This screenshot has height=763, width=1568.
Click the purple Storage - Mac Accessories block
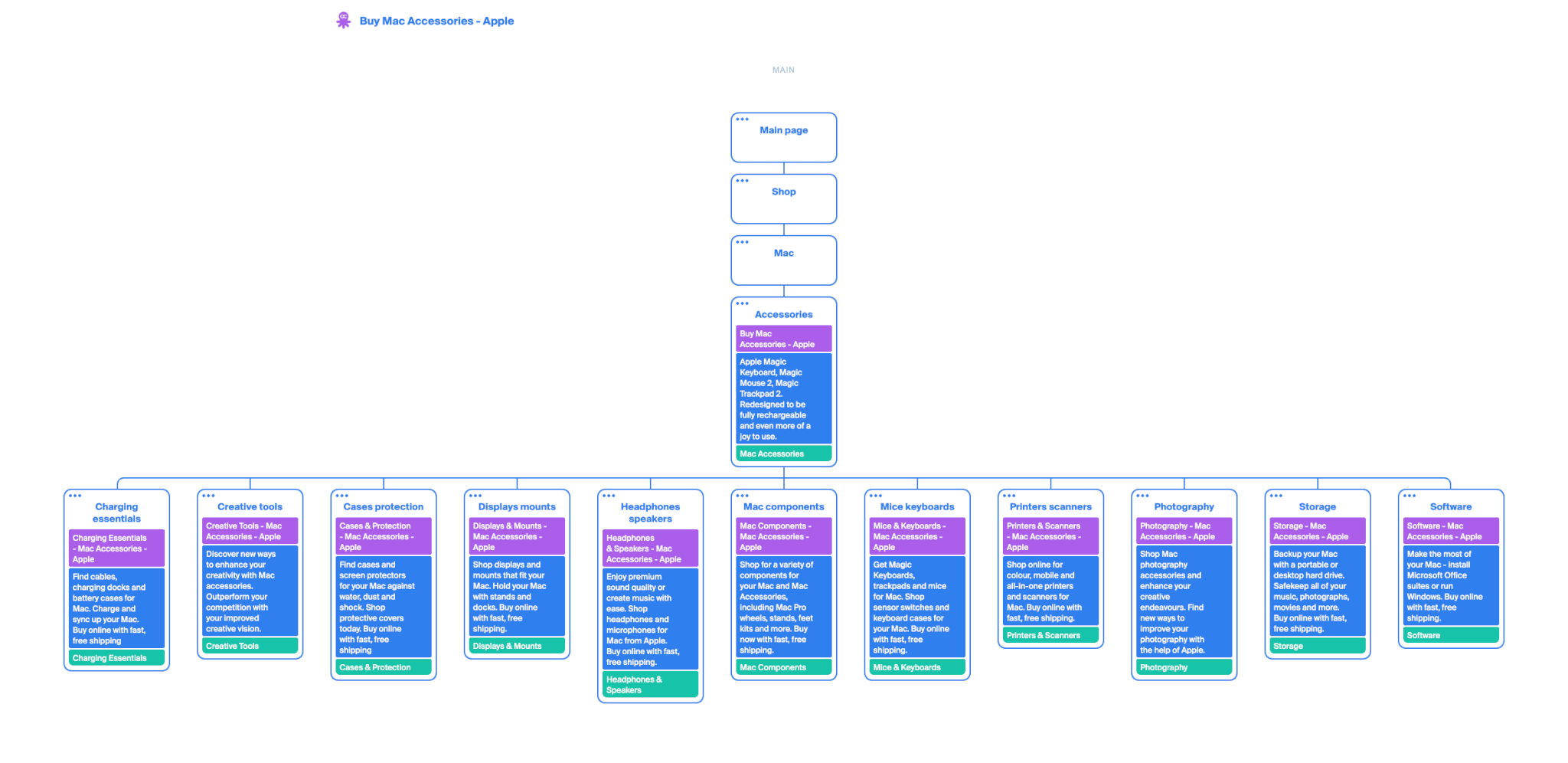coord(1317,531)
